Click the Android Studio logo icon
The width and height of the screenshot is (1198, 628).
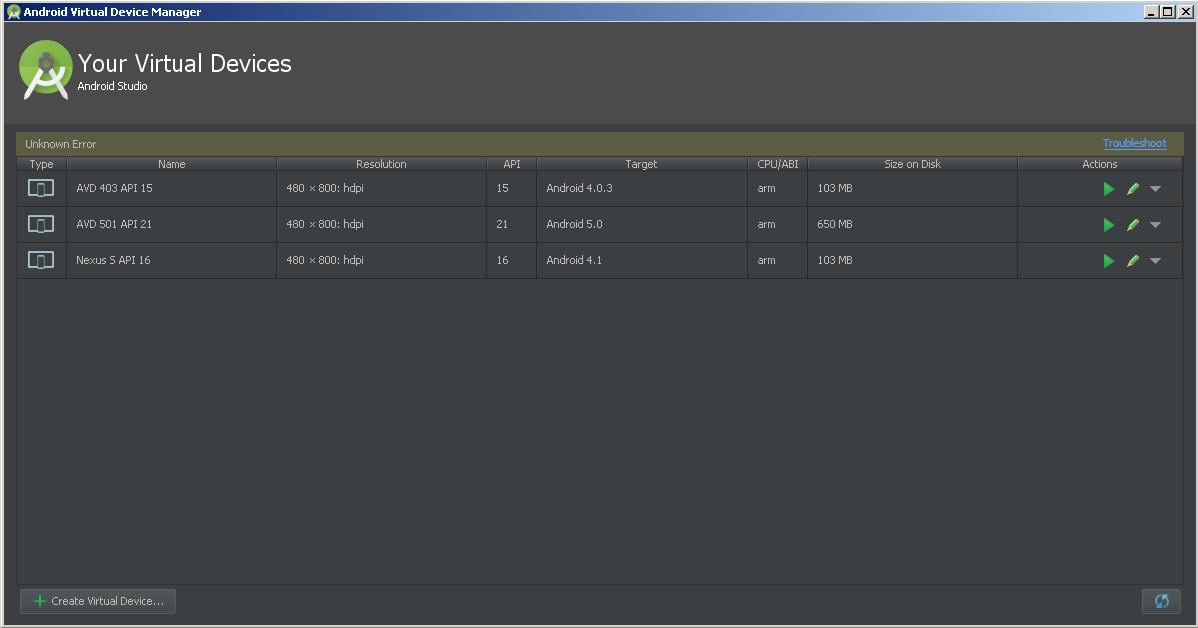46,70
